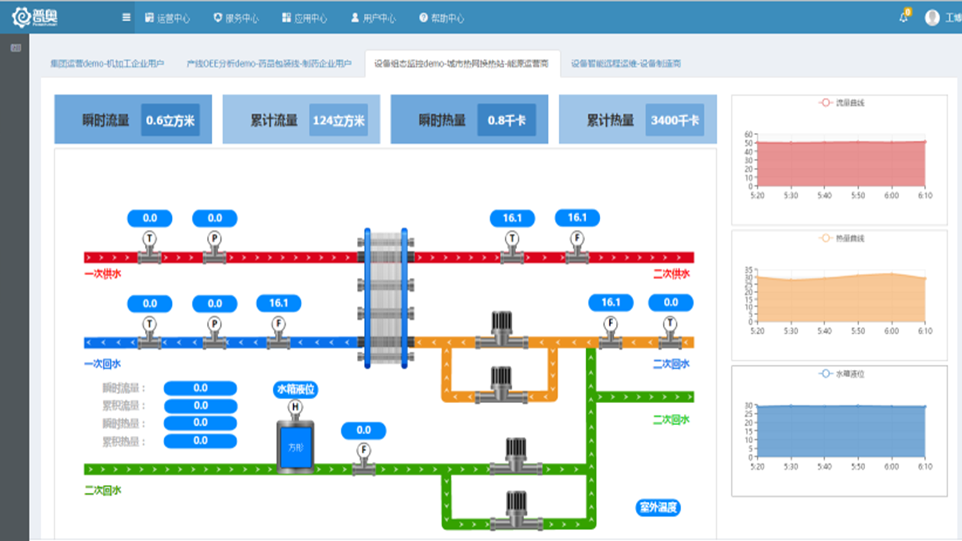Click the 0.0 value above the green pipe F sensor

(364, 431)
